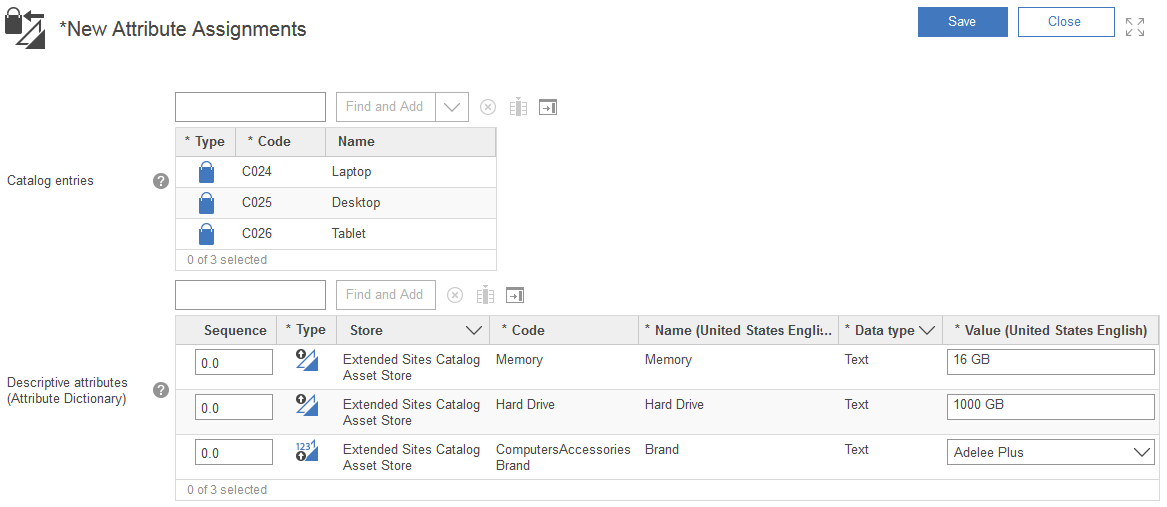Screen dimensions: 1167x507
Task: Click the catalog entries delete icon
Action: (x=488, y=107)
